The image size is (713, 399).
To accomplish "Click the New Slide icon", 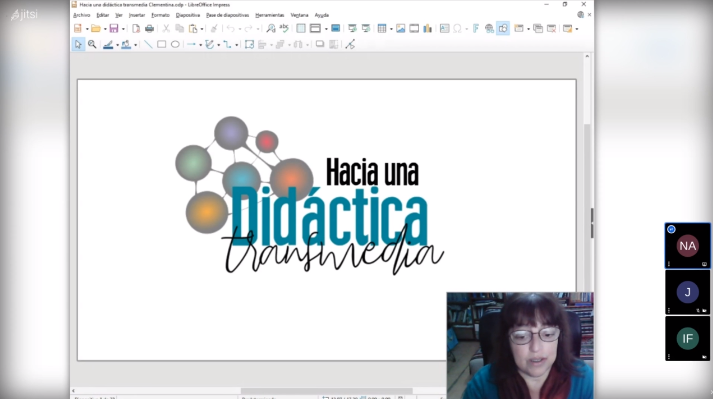I will (519, 29).
